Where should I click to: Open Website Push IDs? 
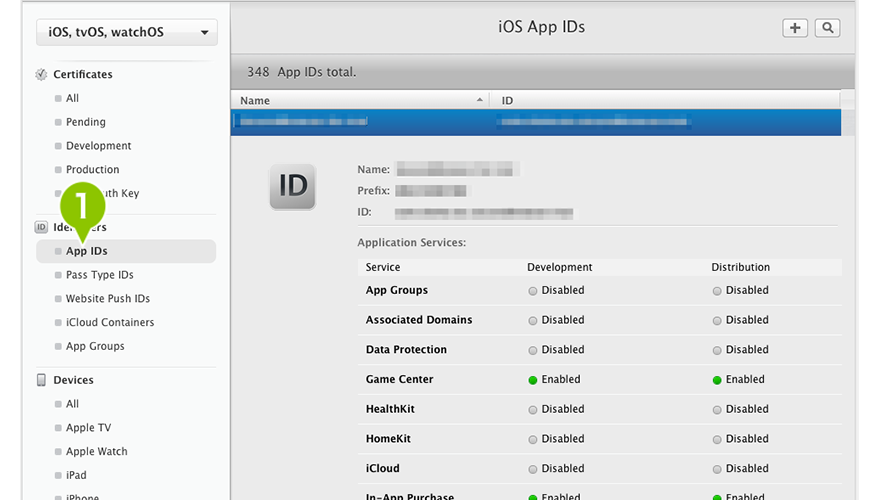(x=108, y=299)
